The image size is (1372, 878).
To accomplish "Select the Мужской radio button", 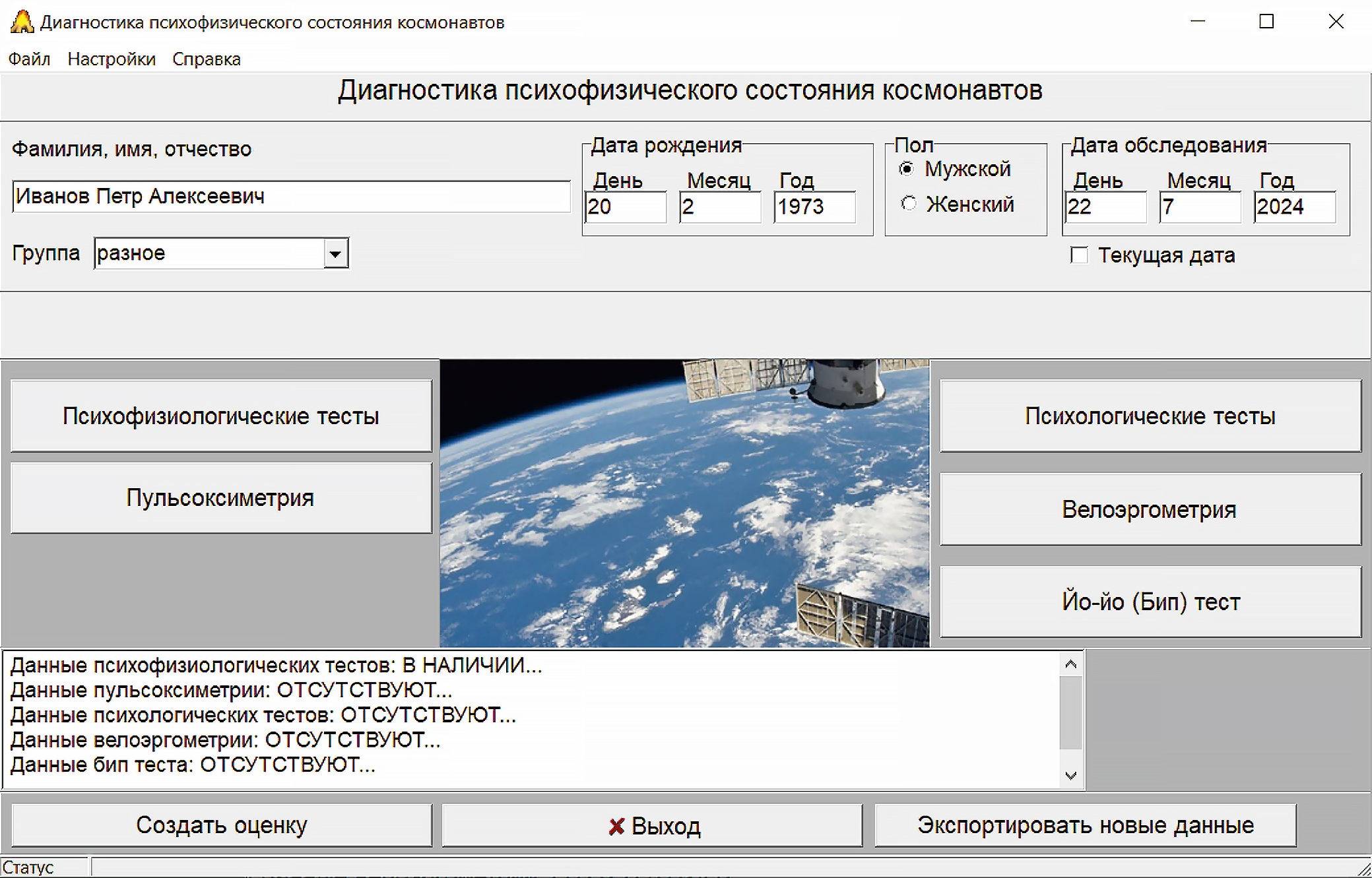I will pos(907,169).
